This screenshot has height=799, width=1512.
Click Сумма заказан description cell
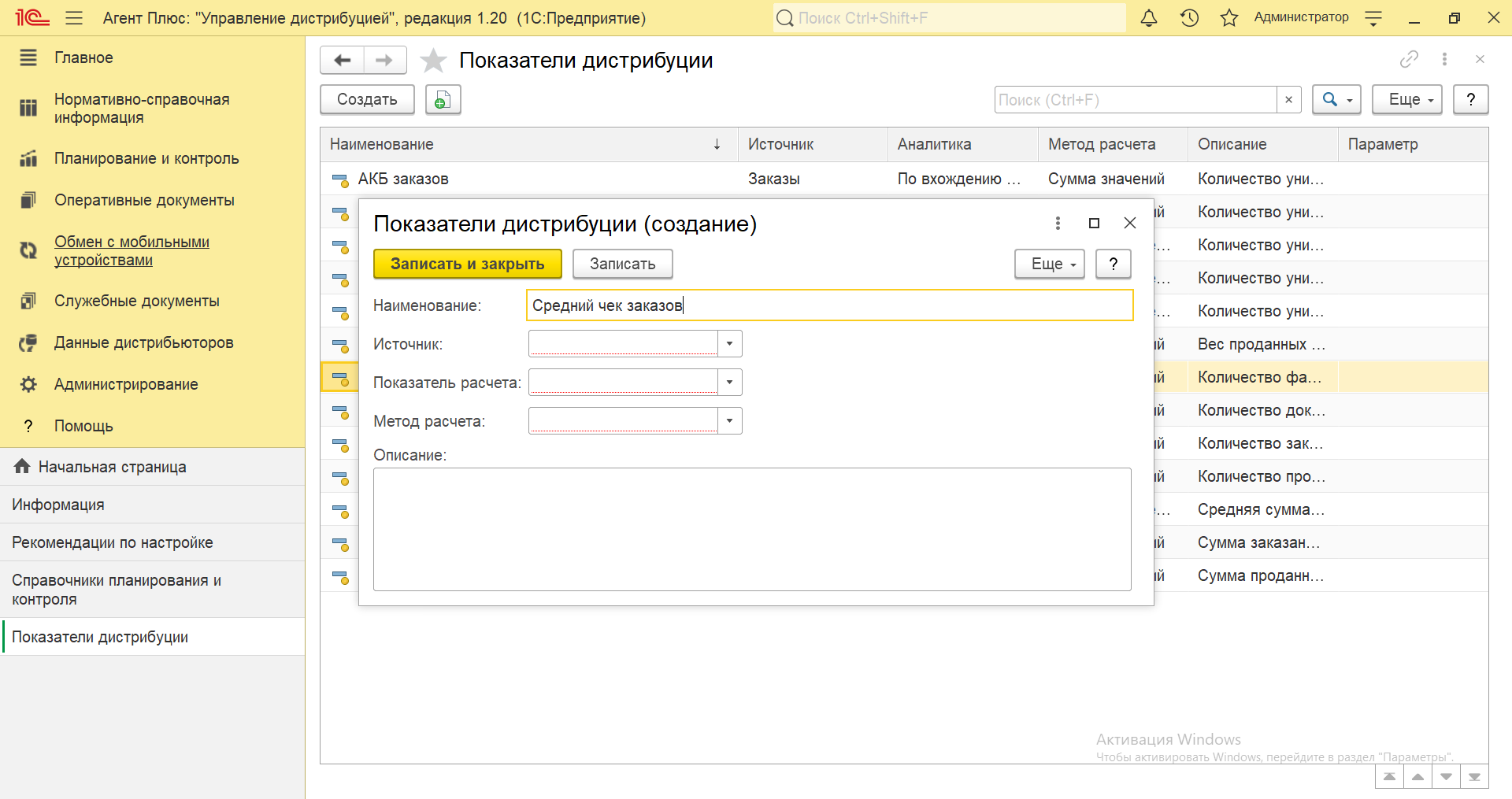point(1262,542)
